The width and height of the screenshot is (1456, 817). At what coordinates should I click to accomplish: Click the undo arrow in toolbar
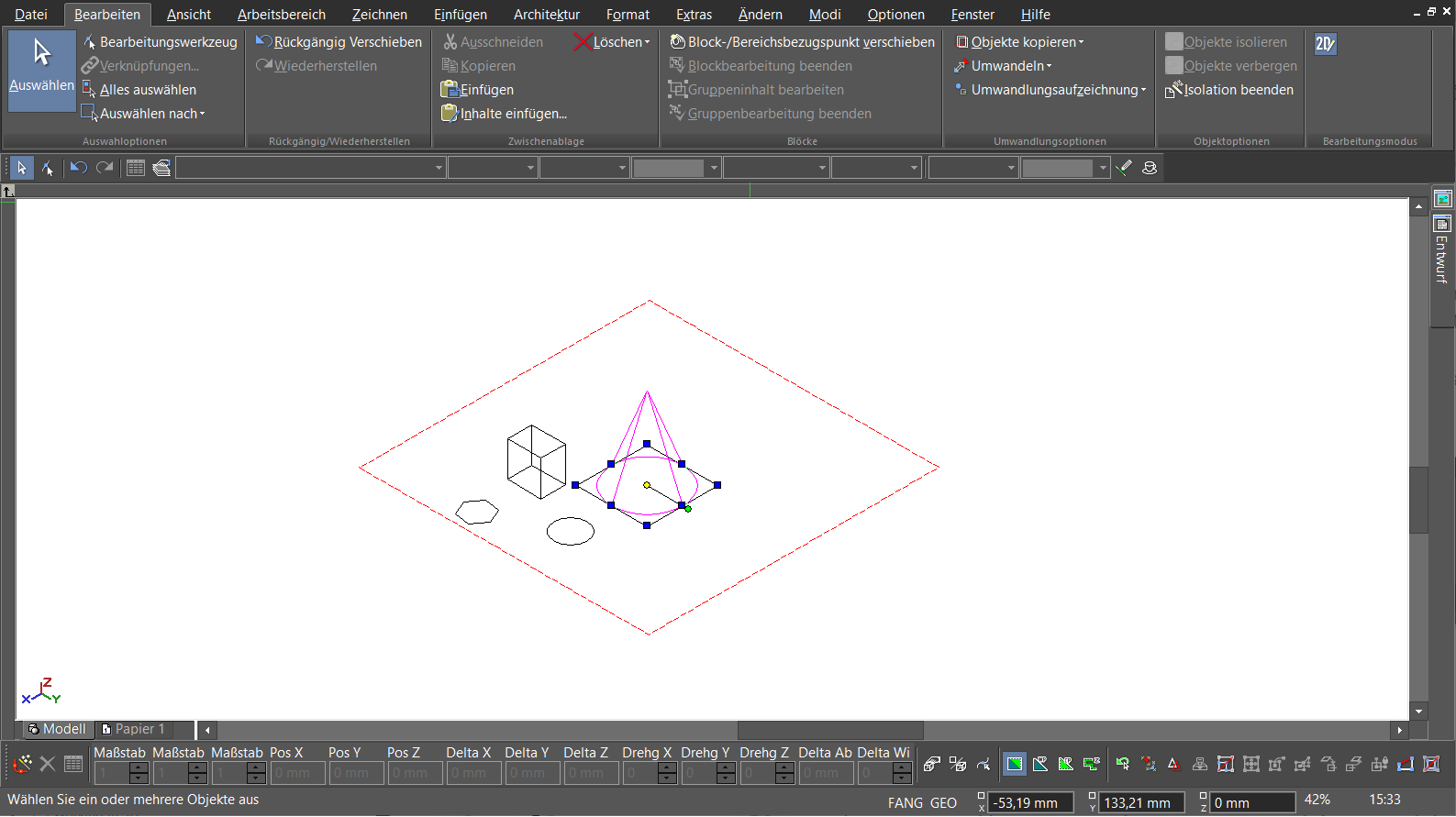tap(79, 168)
